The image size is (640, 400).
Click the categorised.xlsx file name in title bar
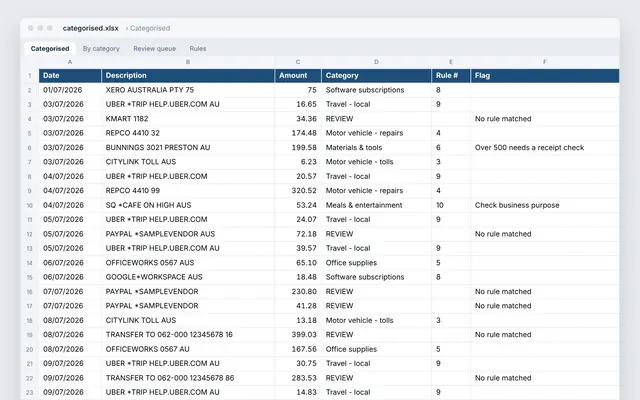(91, 28)
